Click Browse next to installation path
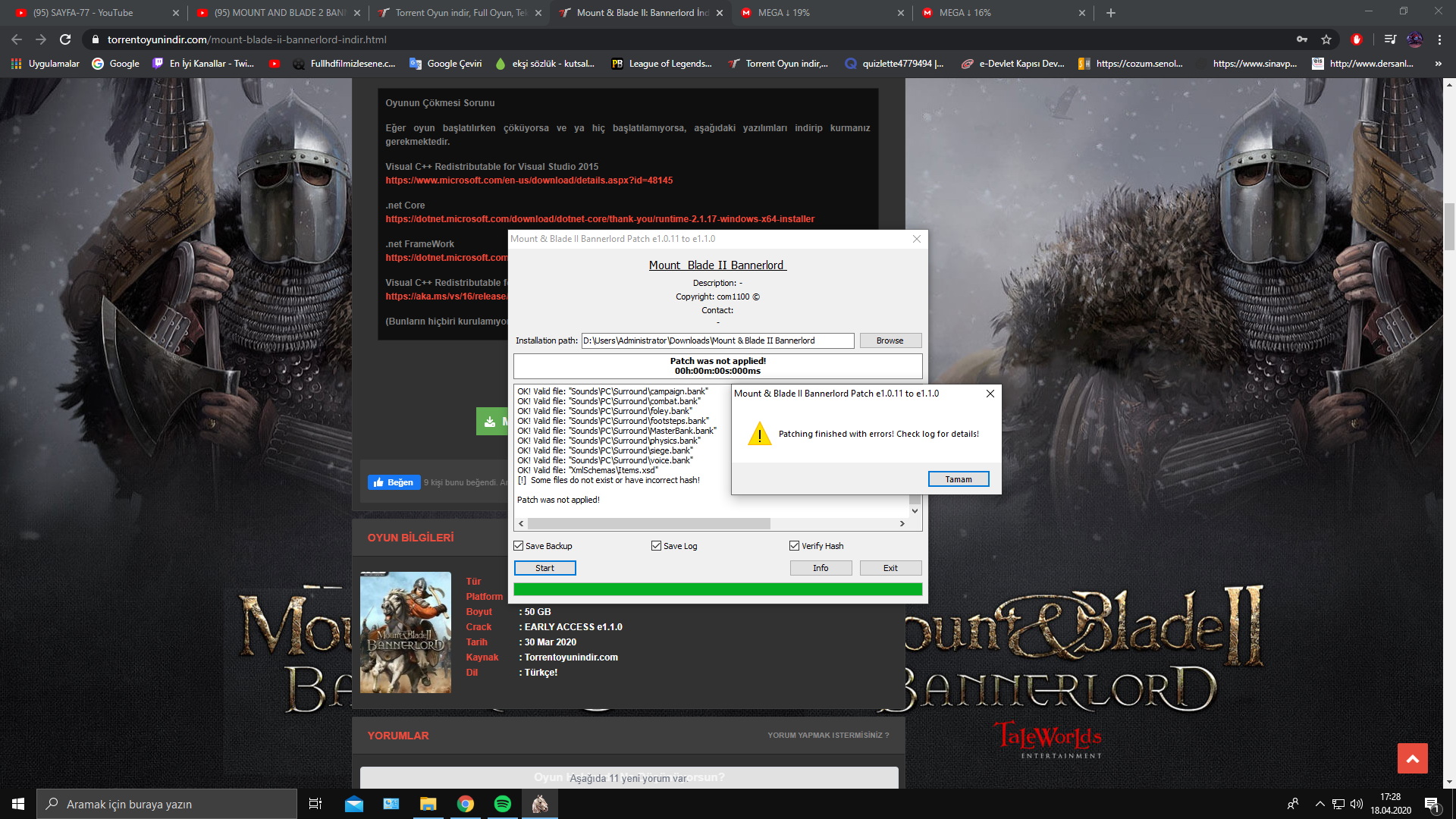Image resolution: width=1456 pixels, height=819 pixels. [x=890, y=340]
